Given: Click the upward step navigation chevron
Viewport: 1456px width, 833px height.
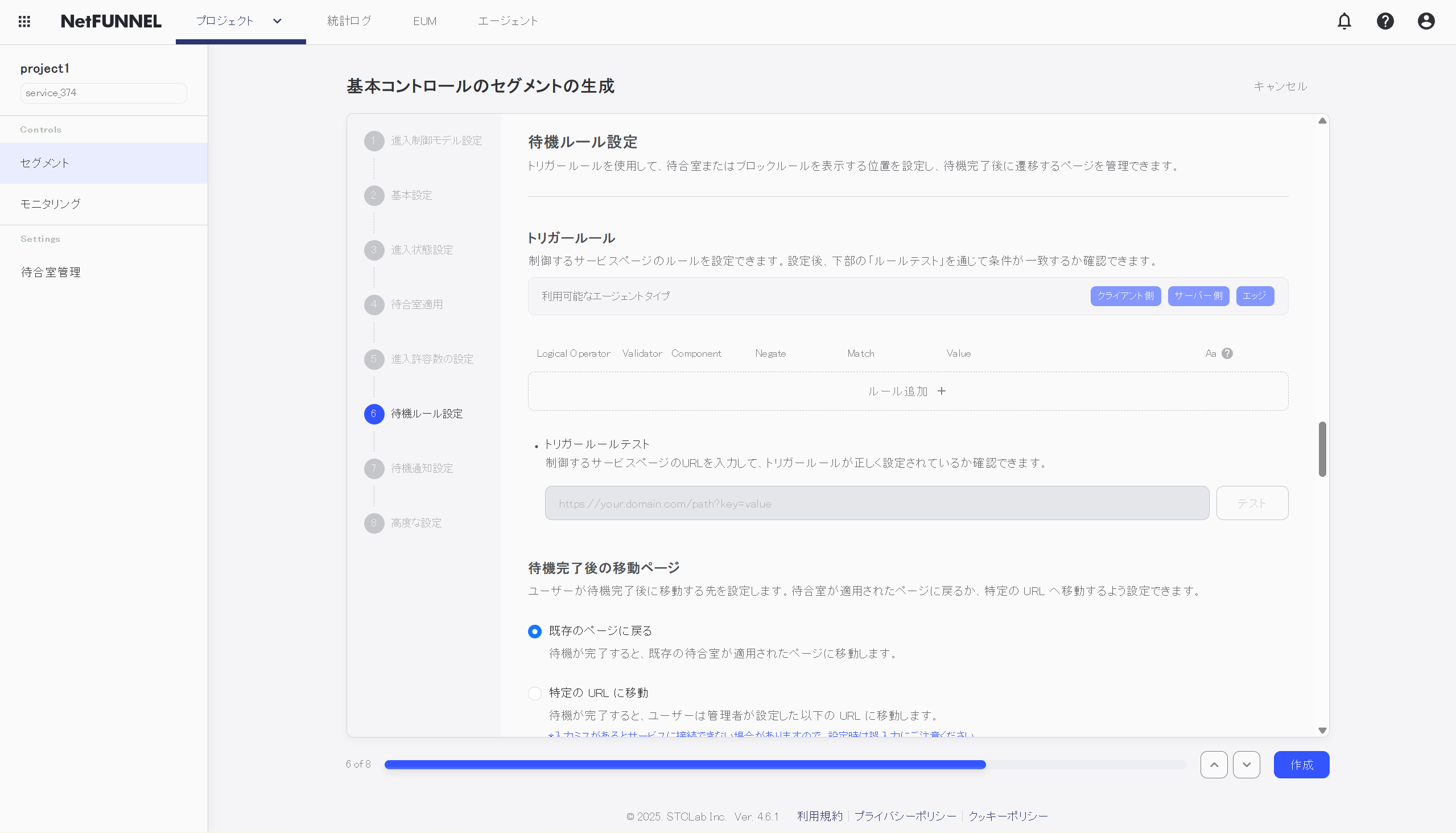Looking at the screenshot, I should point(1214,764).
